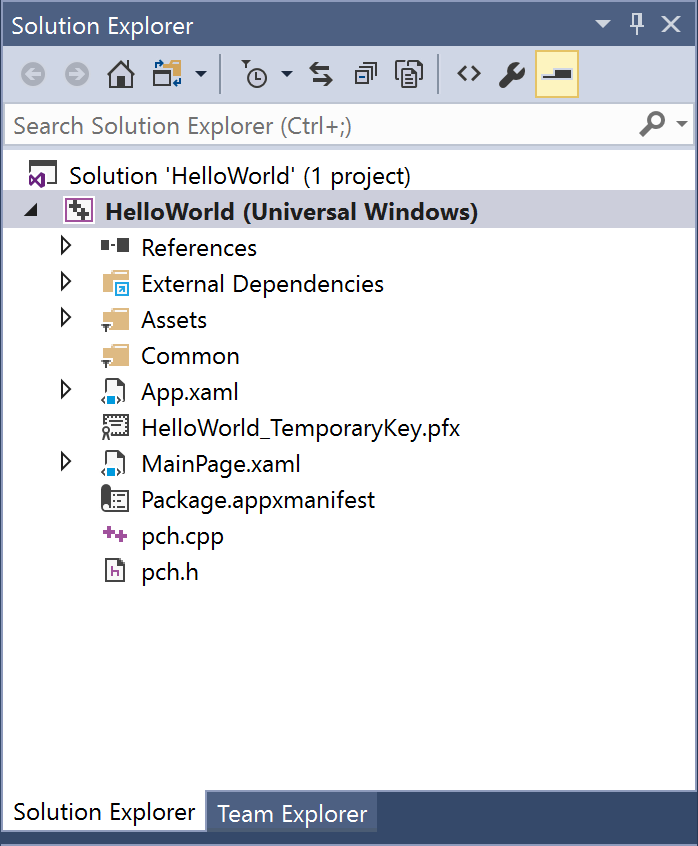This screenshot has height=846, width=698.
Task: Click the View Code icon
Action: click(x=468, y=74)
